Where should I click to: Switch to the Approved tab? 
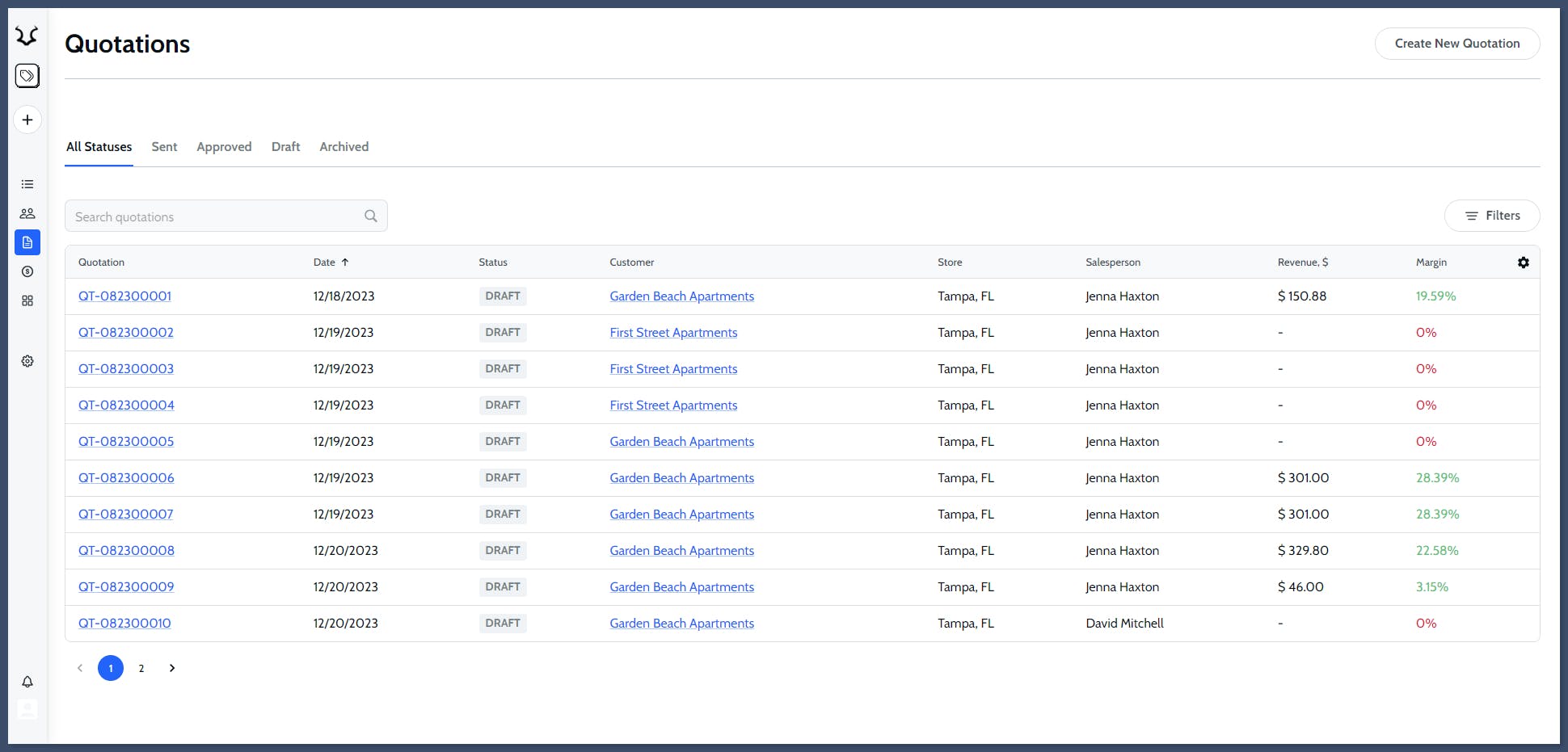point(224,147)
